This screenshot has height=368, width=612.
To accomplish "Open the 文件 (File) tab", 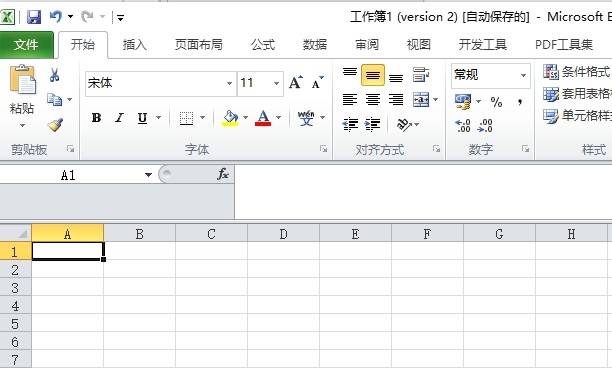I will pyautogui.click(x=26, y=45).
